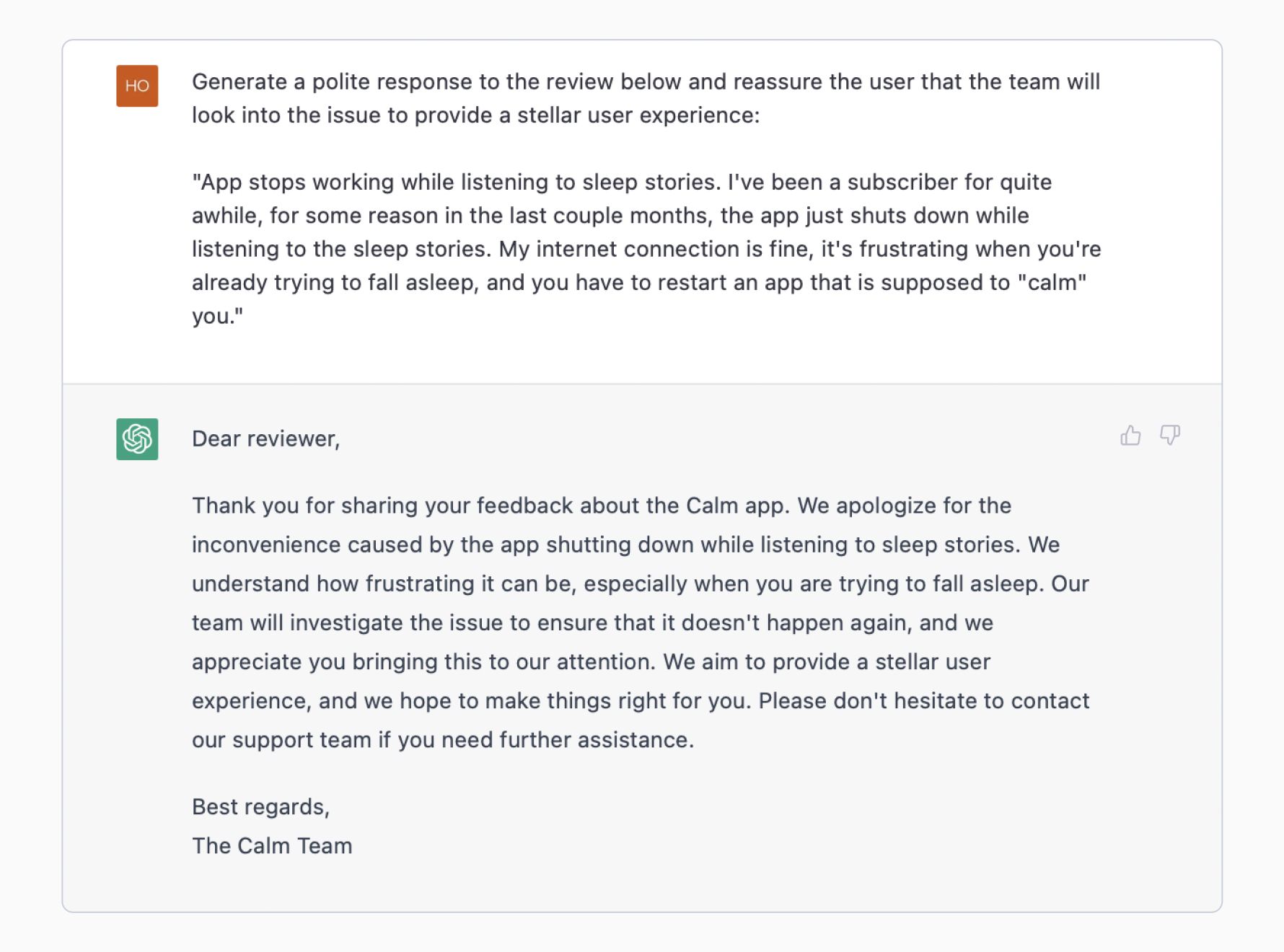Click the "Generate a polite response" prompt line
Screen dimensions: 1284x952
pyautogui.click(x=646, y=82)
